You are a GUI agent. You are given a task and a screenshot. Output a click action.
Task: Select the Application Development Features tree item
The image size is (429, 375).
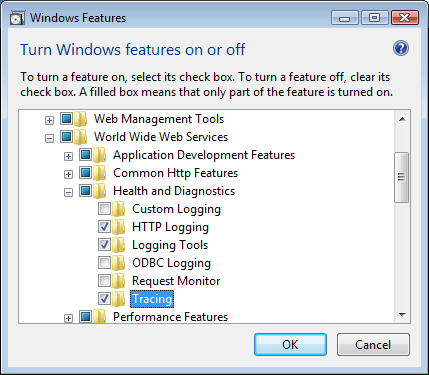point(204,155)
